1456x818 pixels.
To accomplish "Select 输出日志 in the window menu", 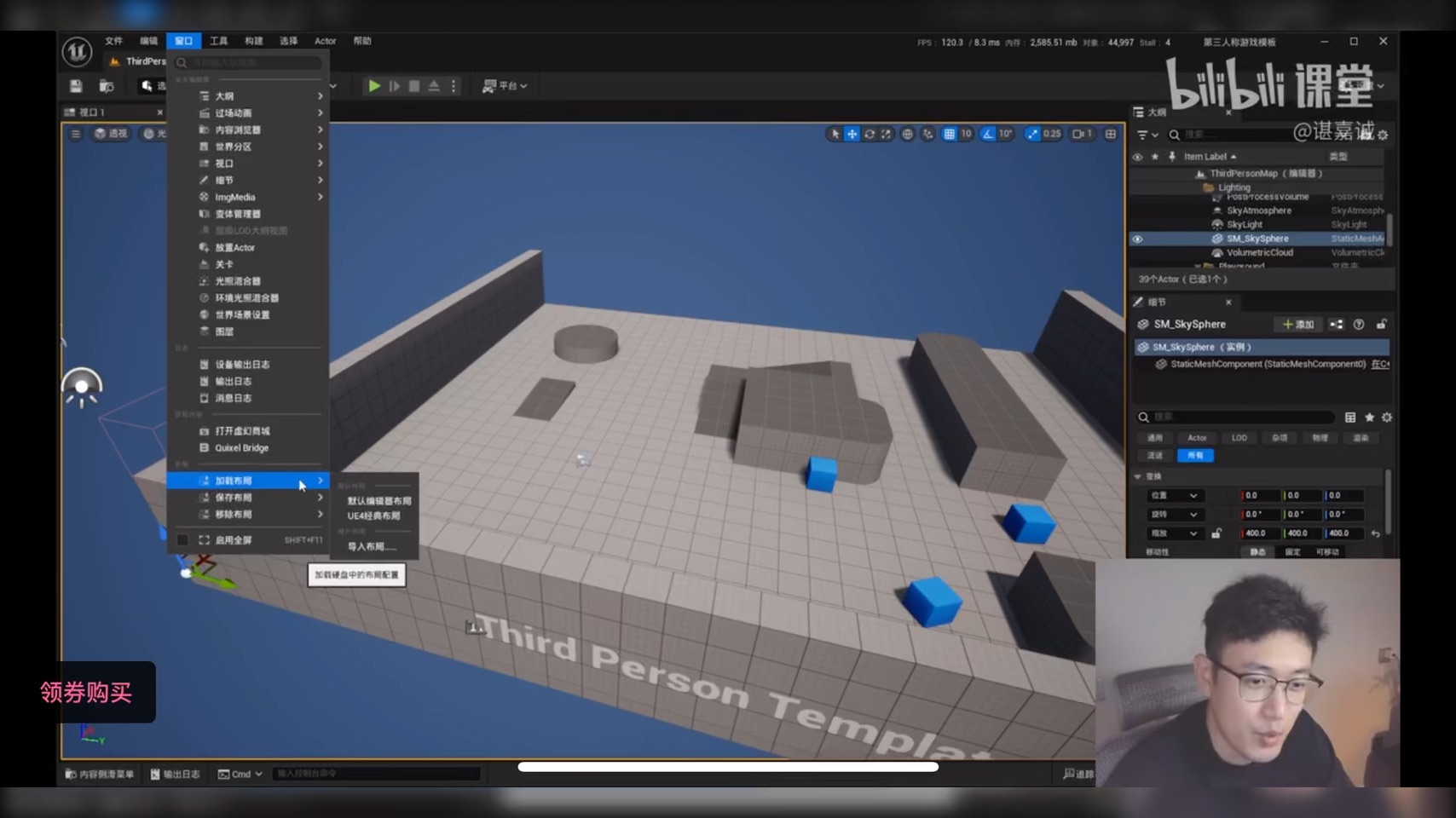I will 248,381.
